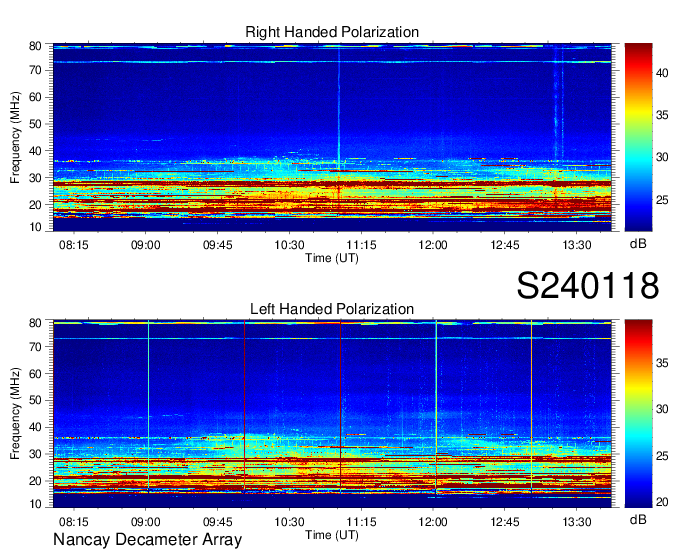Click the 'Left Handed Polarization' plot title
The image size is (680, 552).
point(332,309)
